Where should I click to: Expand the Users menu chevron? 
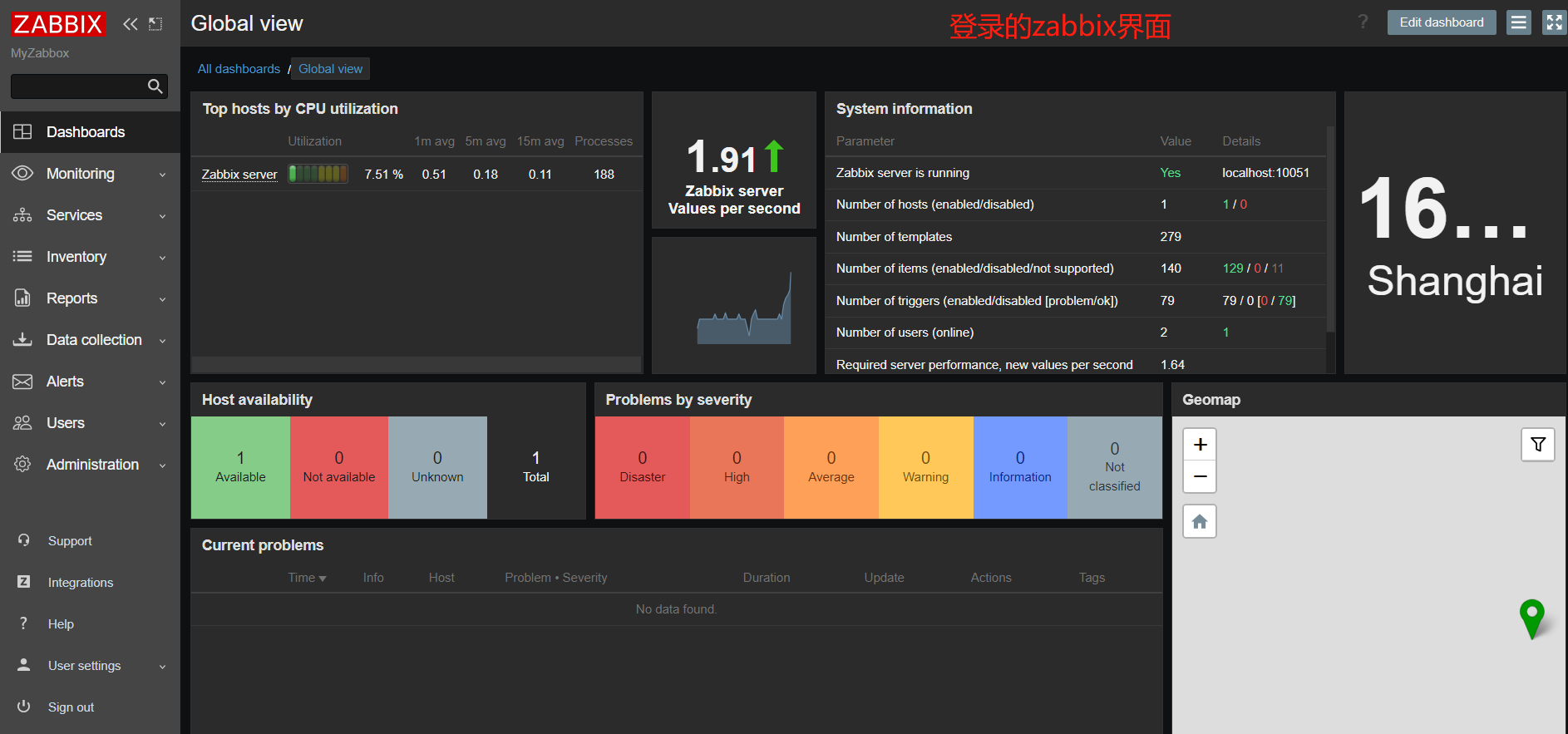[163, 424]
